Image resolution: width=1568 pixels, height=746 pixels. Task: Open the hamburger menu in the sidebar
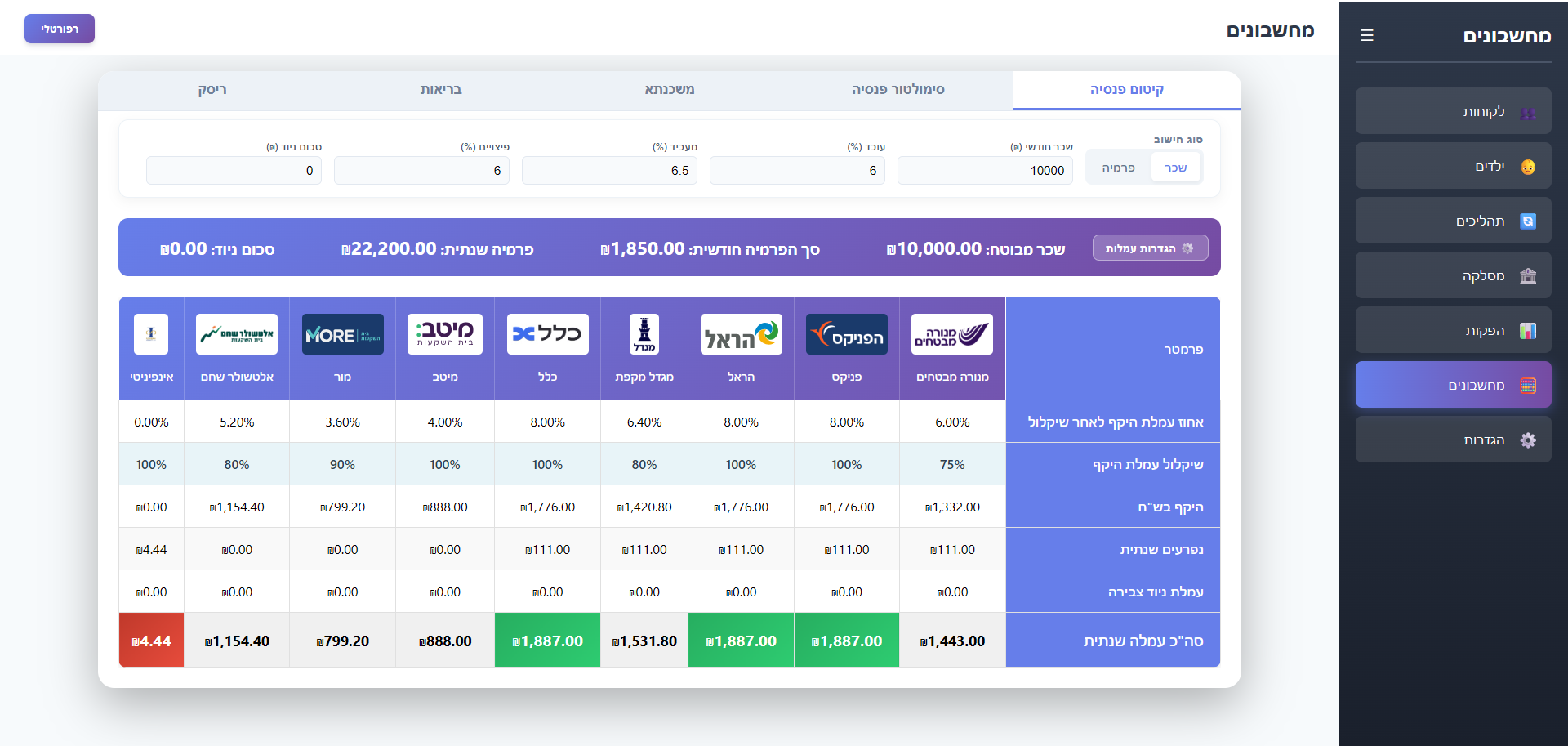pyautogui.click(x=1367, y=35)
